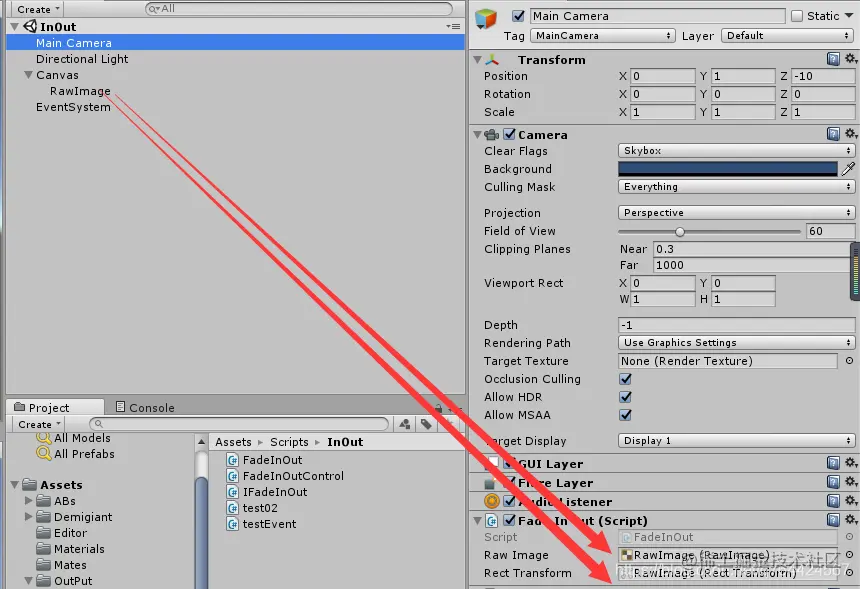This screenshot has height=589, width=860.
Task: Open the Layer dropdown Default
Action: 787,36
